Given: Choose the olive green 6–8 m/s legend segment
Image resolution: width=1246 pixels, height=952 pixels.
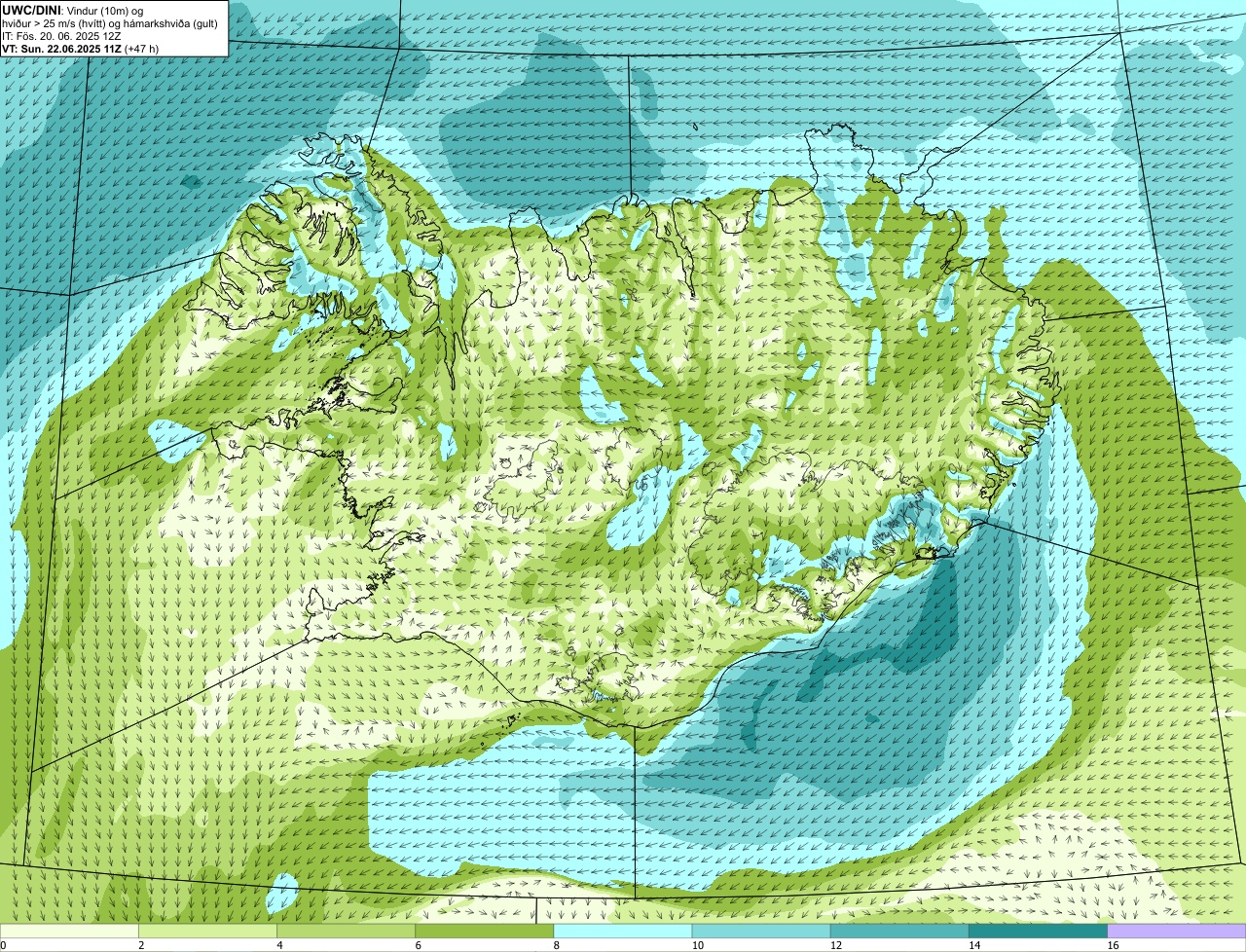Looking at the screenshot, I should click(x=485, y=931).
